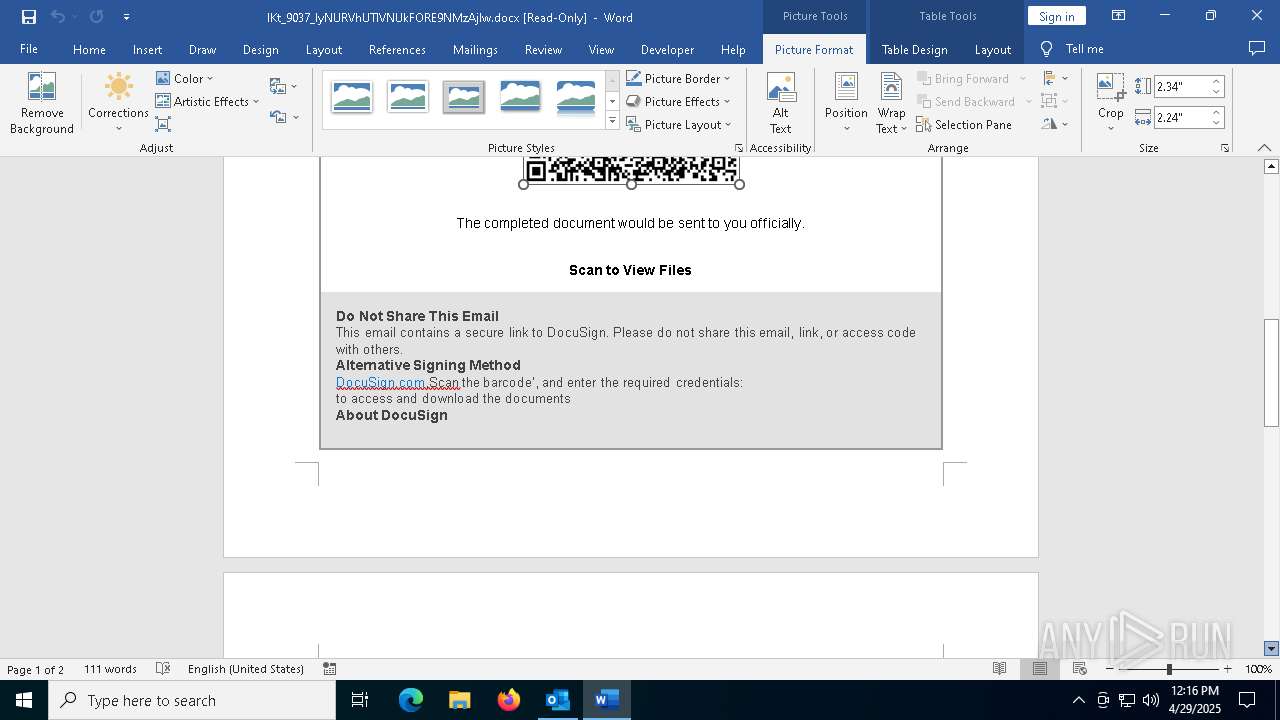Open Outlook from taskbar

(557, 700)
